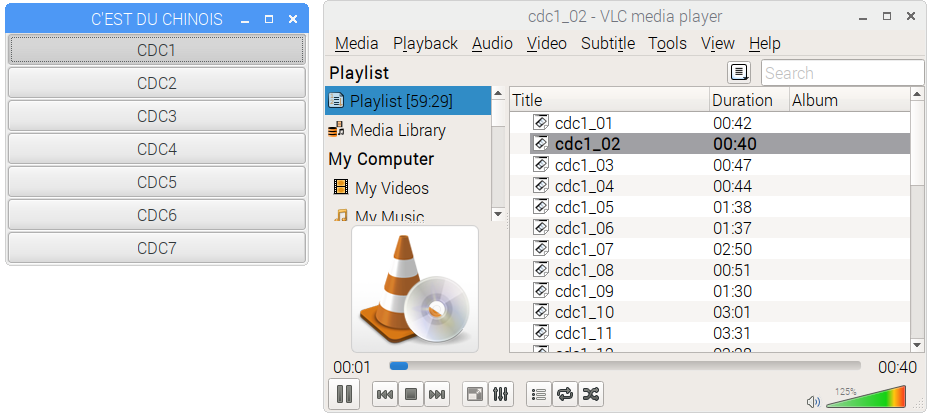
Task: Open the Help menu
Action: pos(764,44)
